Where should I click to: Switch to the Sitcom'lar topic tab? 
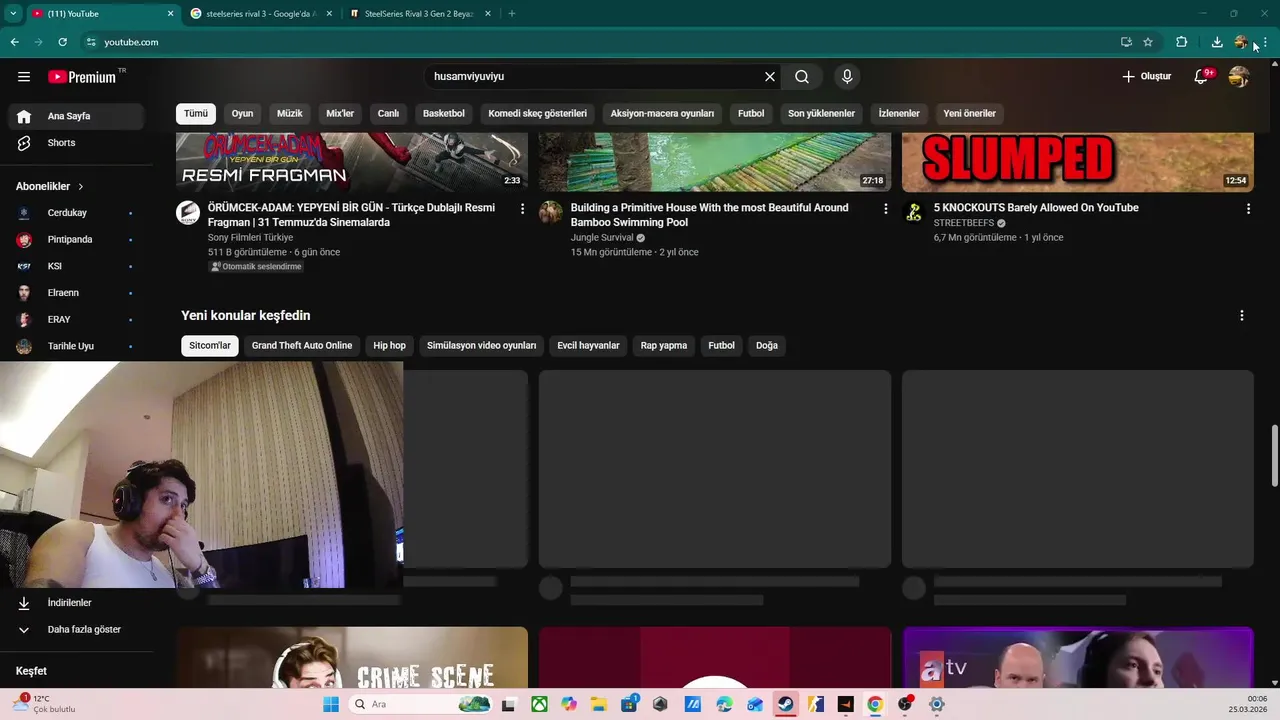210,346
